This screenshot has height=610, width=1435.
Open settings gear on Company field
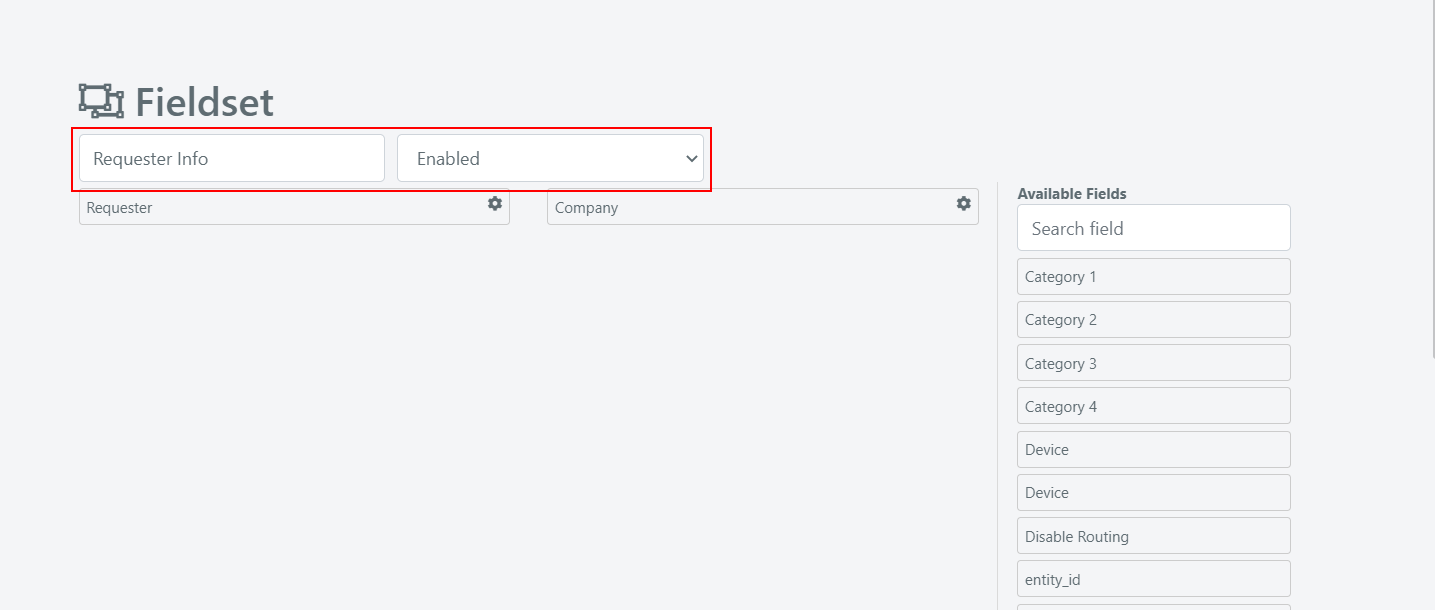coord(964,204)
